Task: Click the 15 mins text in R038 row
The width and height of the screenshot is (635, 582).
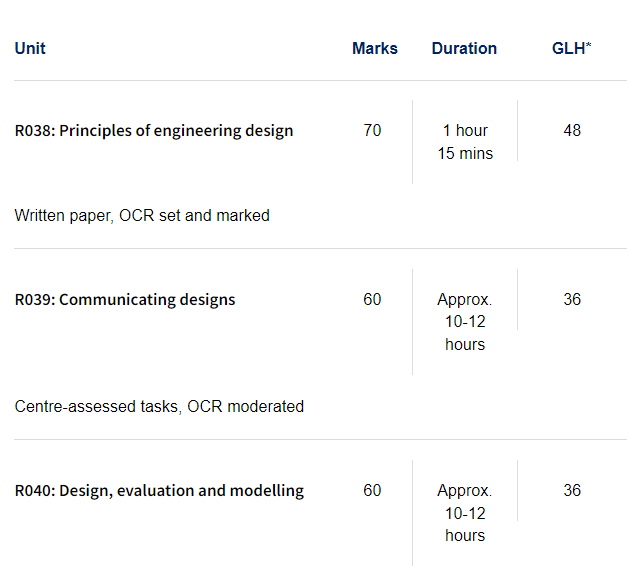Action: point(465,153)
